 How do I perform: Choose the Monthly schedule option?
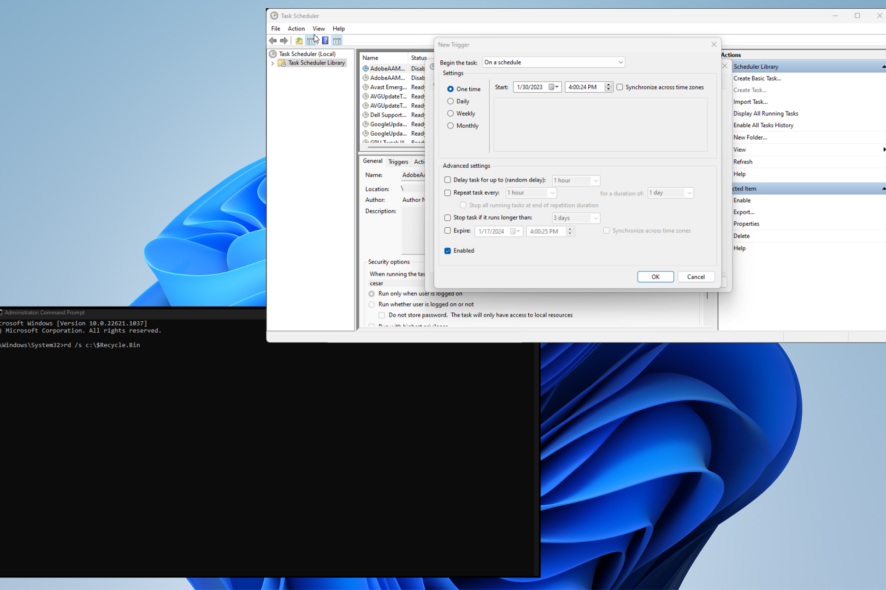click(x=450, y=125)
